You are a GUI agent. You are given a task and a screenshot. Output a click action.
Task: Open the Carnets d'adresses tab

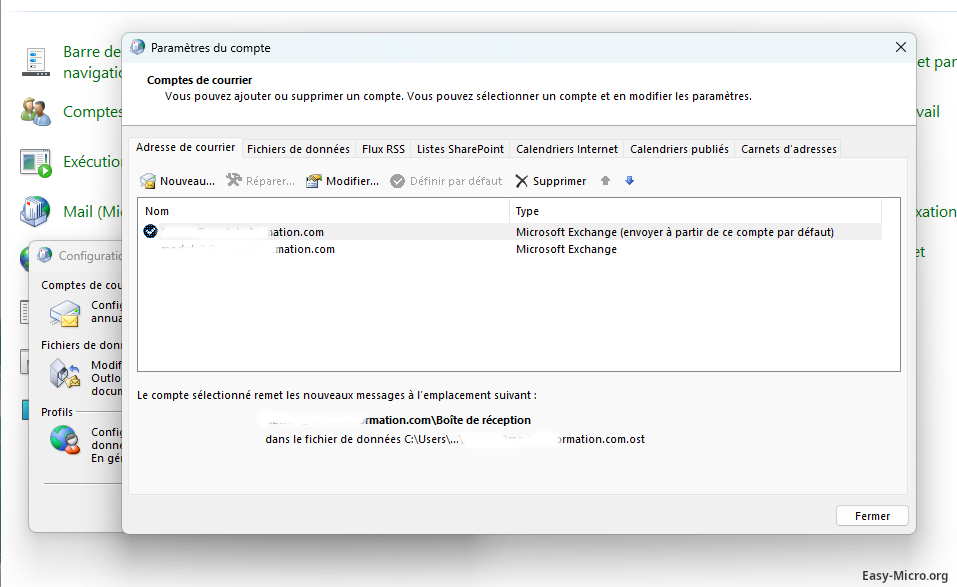tap(789, 149)
